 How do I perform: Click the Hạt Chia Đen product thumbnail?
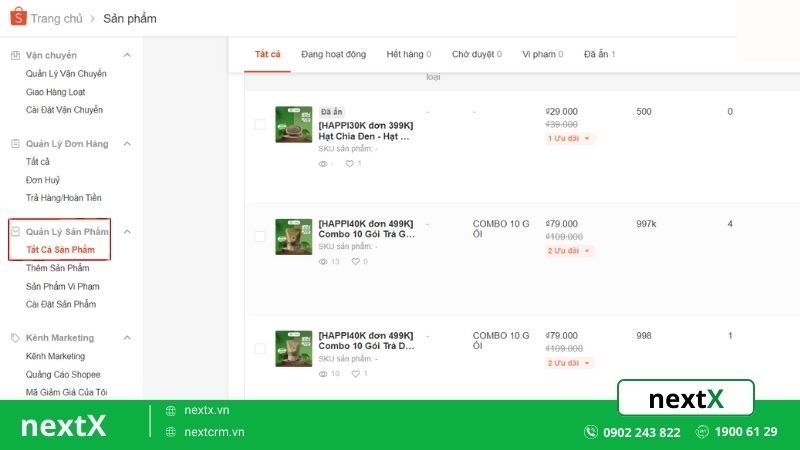coord(294,125)
